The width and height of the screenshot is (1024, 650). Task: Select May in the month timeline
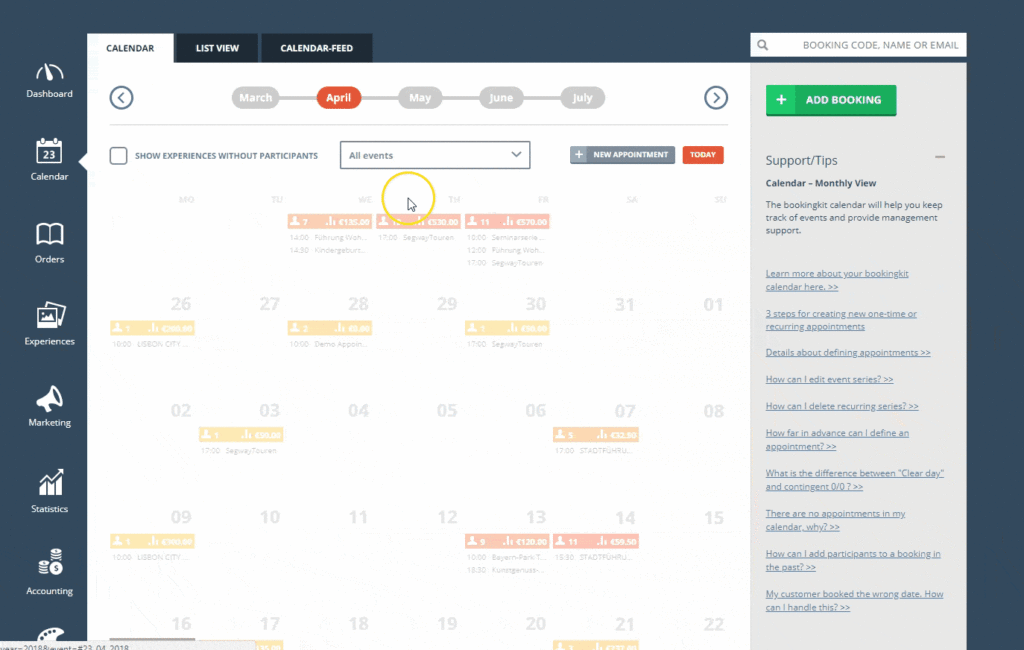point(420,98)
